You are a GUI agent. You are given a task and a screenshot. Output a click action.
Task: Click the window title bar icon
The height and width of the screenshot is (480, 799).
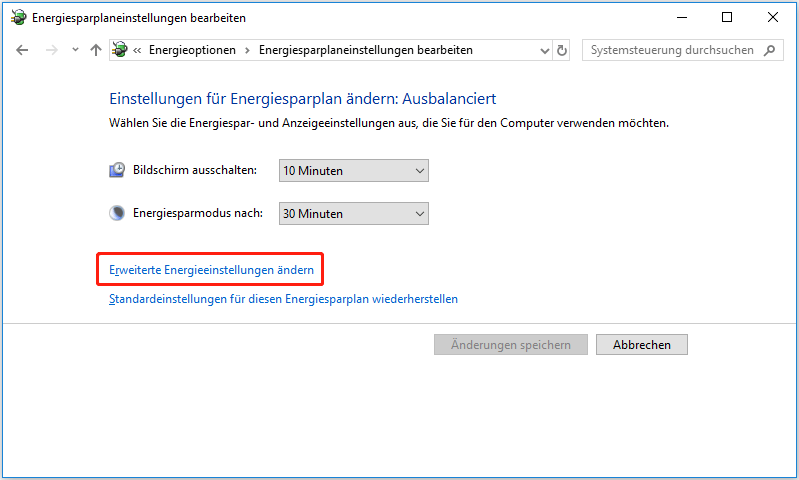18,17
